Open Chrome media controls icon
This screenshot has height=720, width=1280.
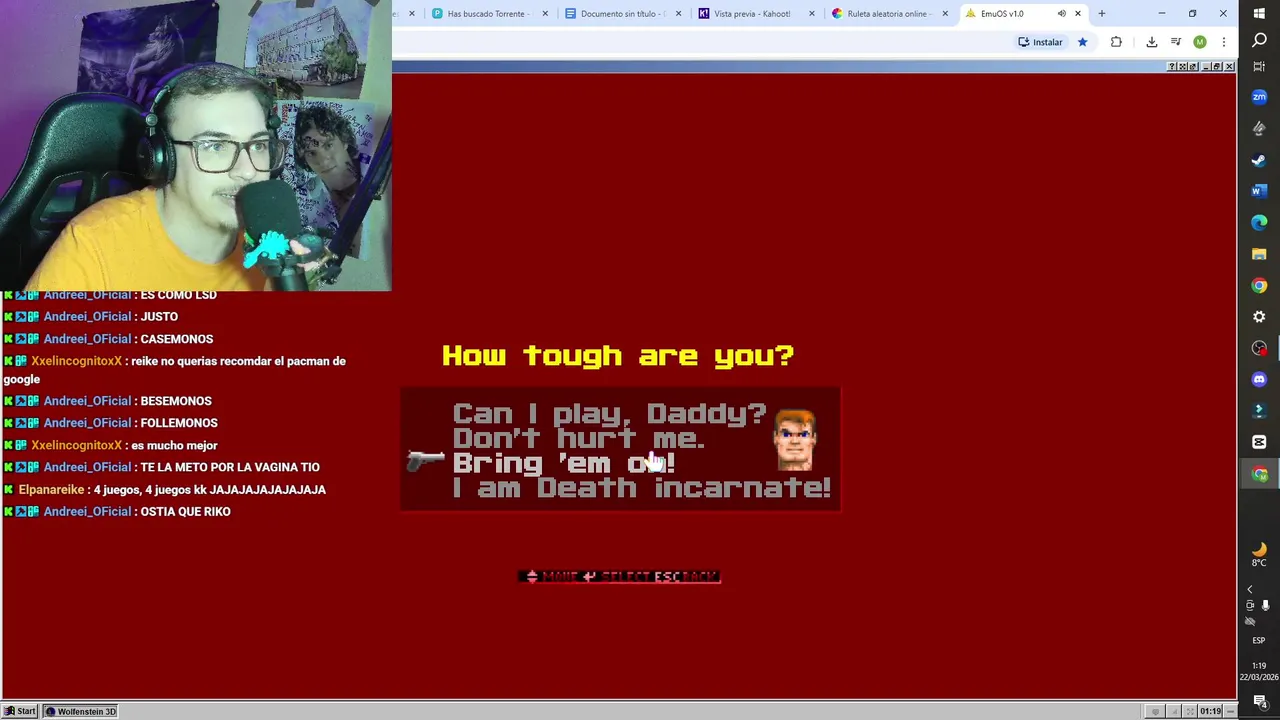1176,42
